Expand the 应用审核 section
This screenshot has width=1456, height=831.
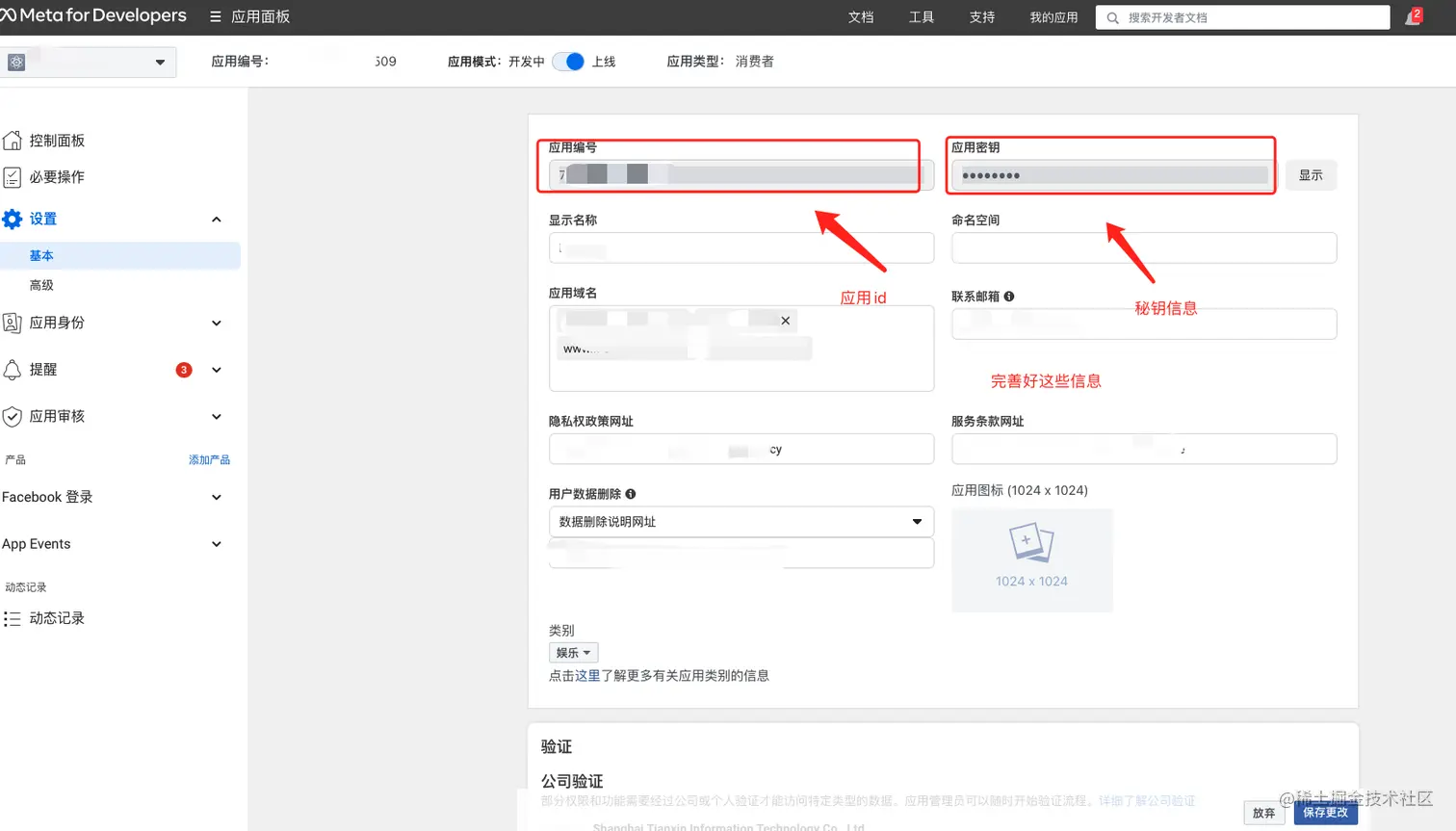(x=217, y=417)
